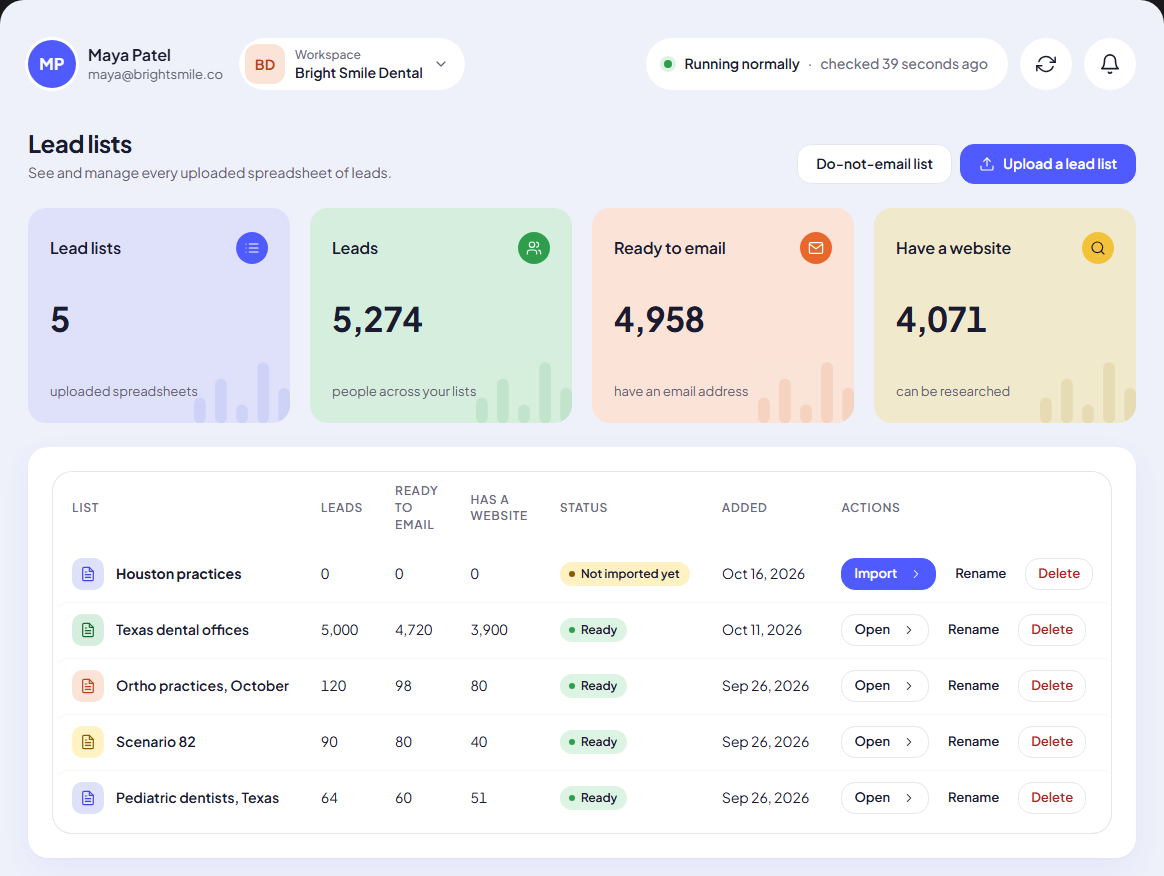Open the Do-not-email list

coord(874,164)
